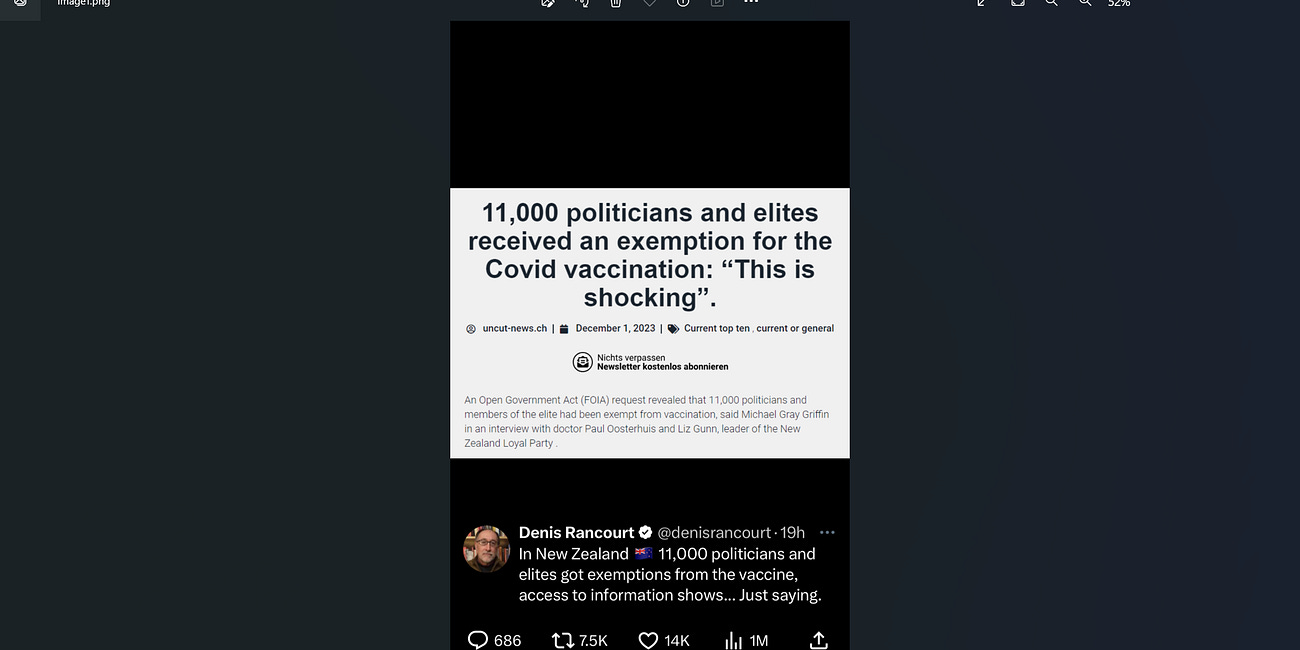Select the annotate/edit tool in the toolbar
The image size is (1300, 650).
[x=547, y=4]
